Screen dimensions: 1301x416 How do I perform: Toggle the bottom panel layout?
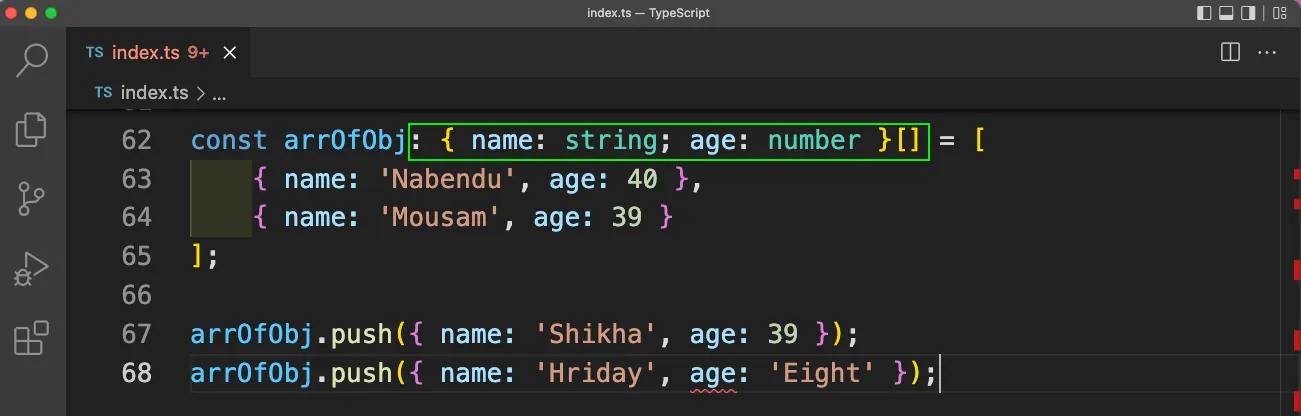(1226, 13)
